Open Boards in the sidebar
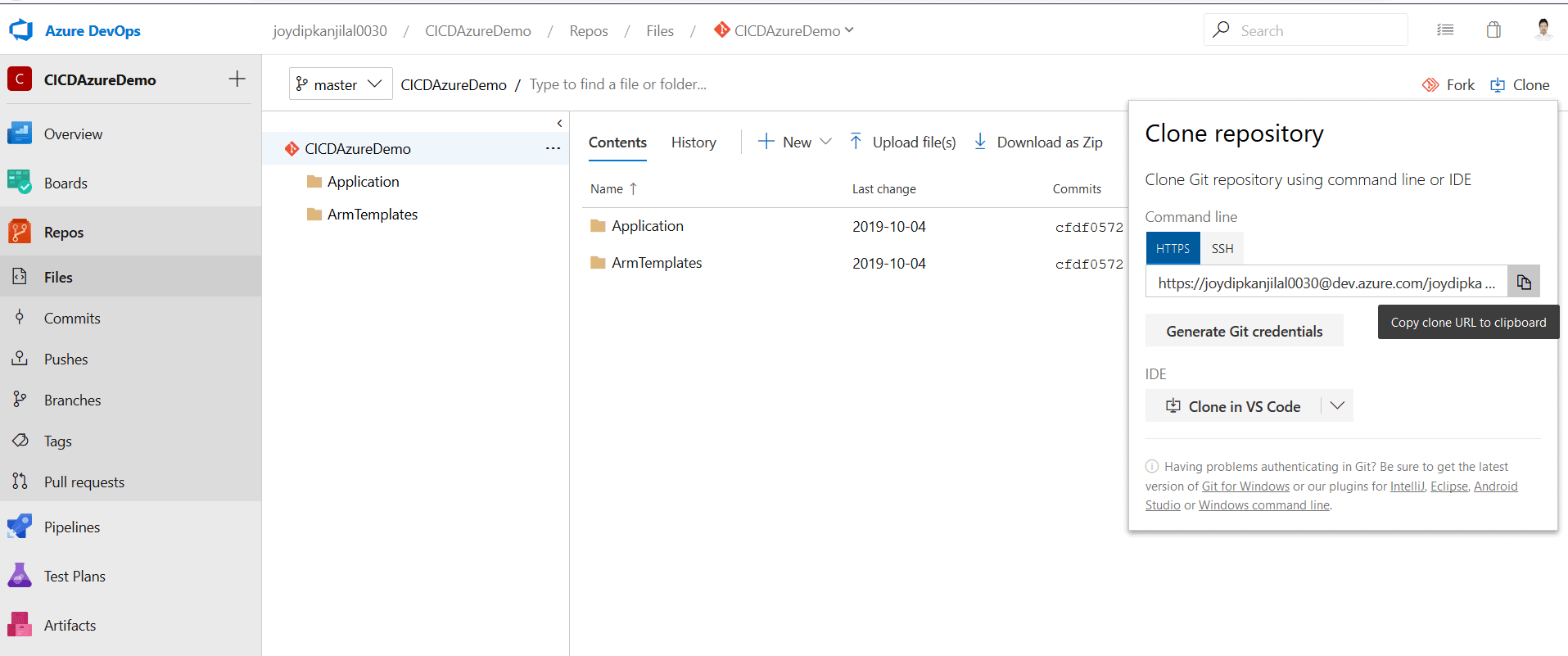Screen dimensions: 1568x656 click(131, 183)
